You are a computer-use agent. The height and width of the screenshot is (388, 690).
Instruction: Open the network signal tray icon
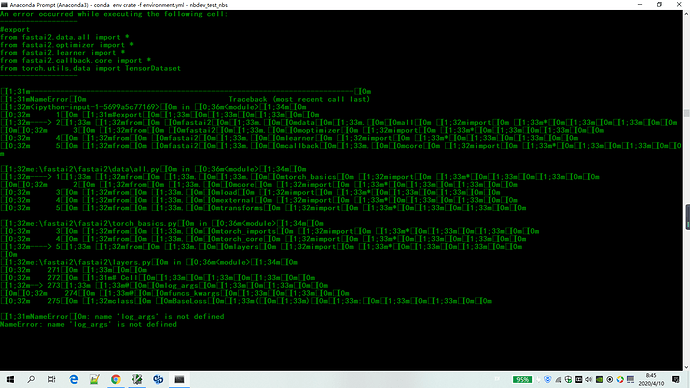coord(558,380)
